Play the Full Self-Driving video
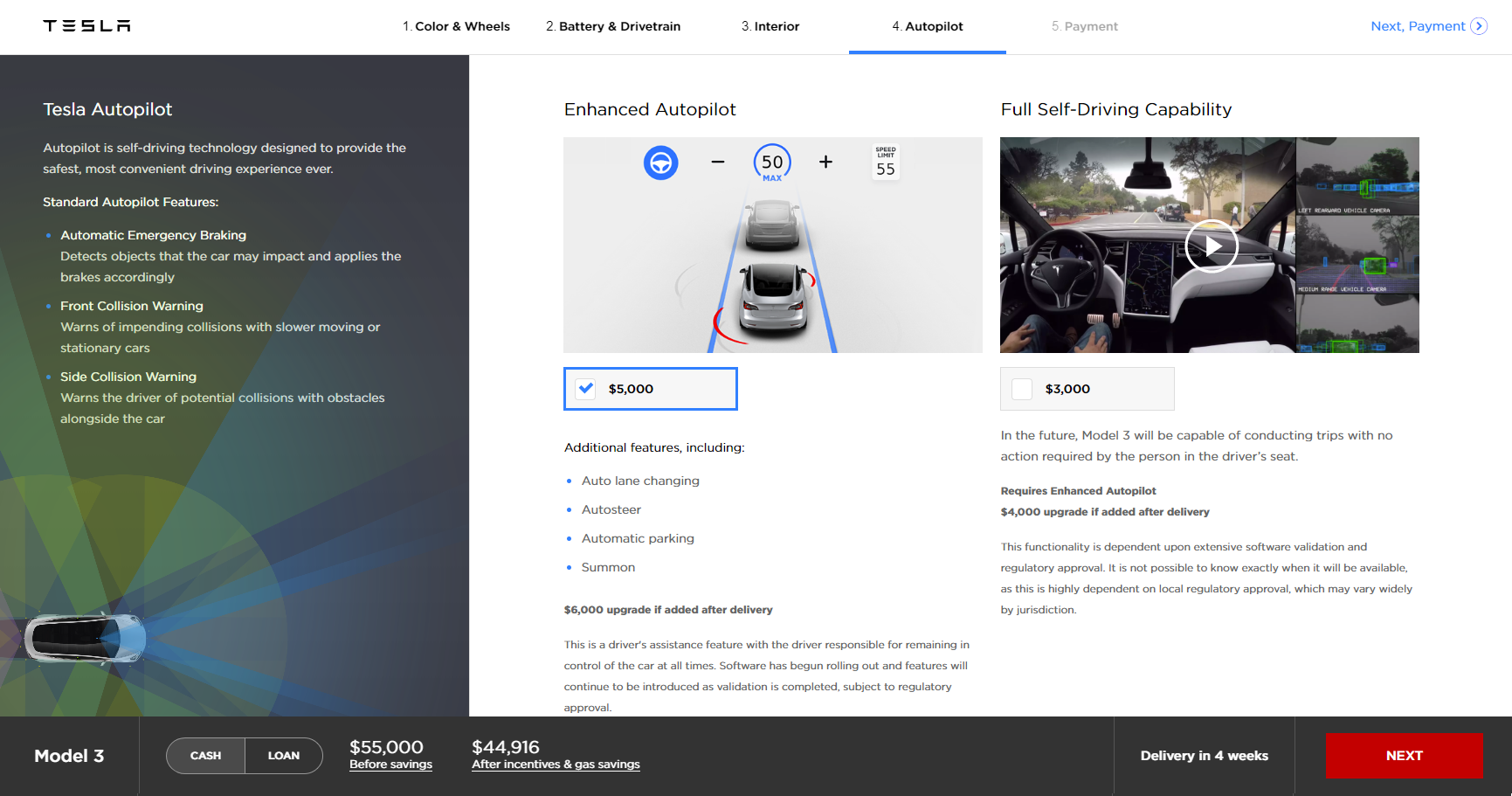Viewport: 1512px width, 796px height. (x=1212, y=246)
